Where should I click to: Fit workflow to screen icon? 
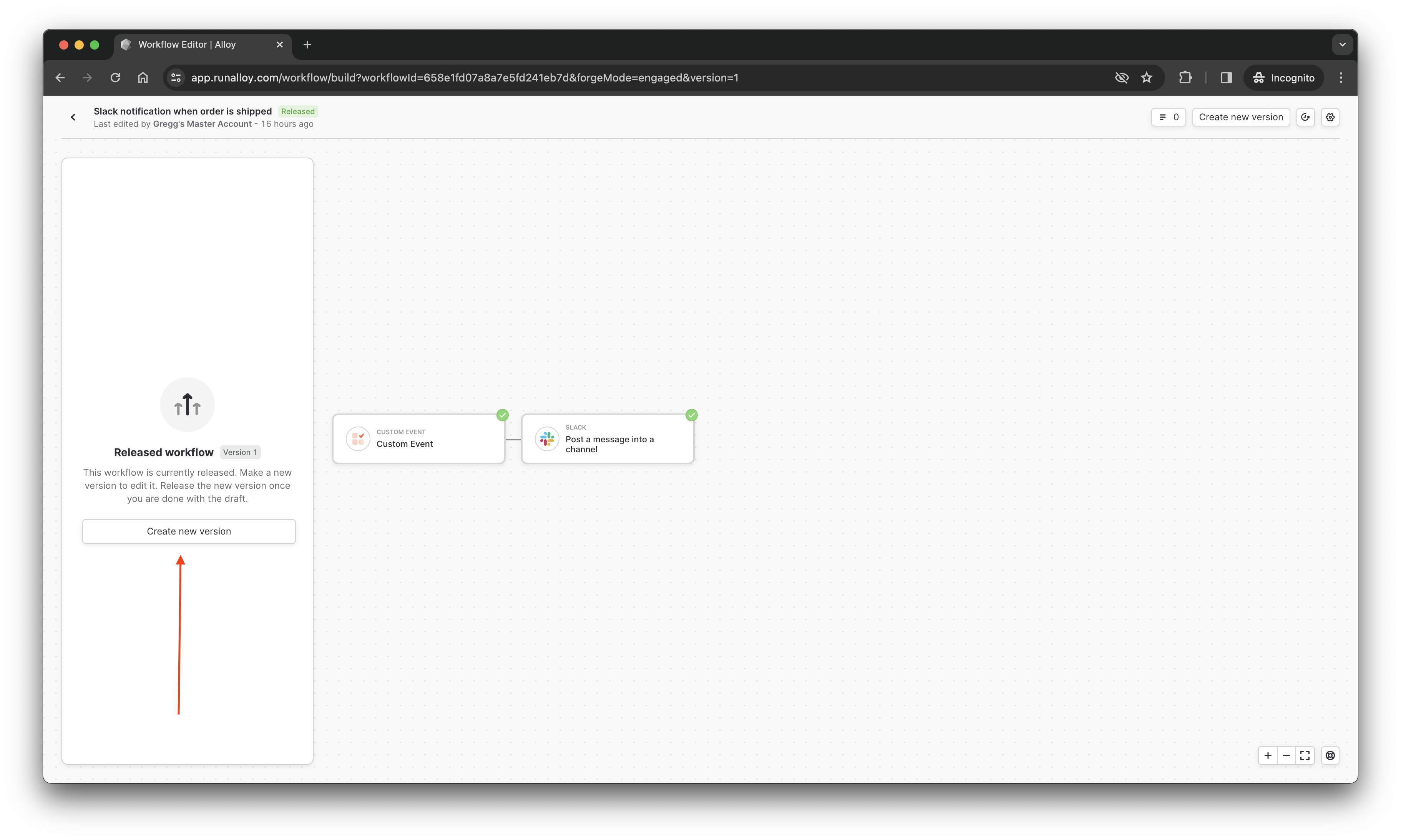coord(1305,755)
